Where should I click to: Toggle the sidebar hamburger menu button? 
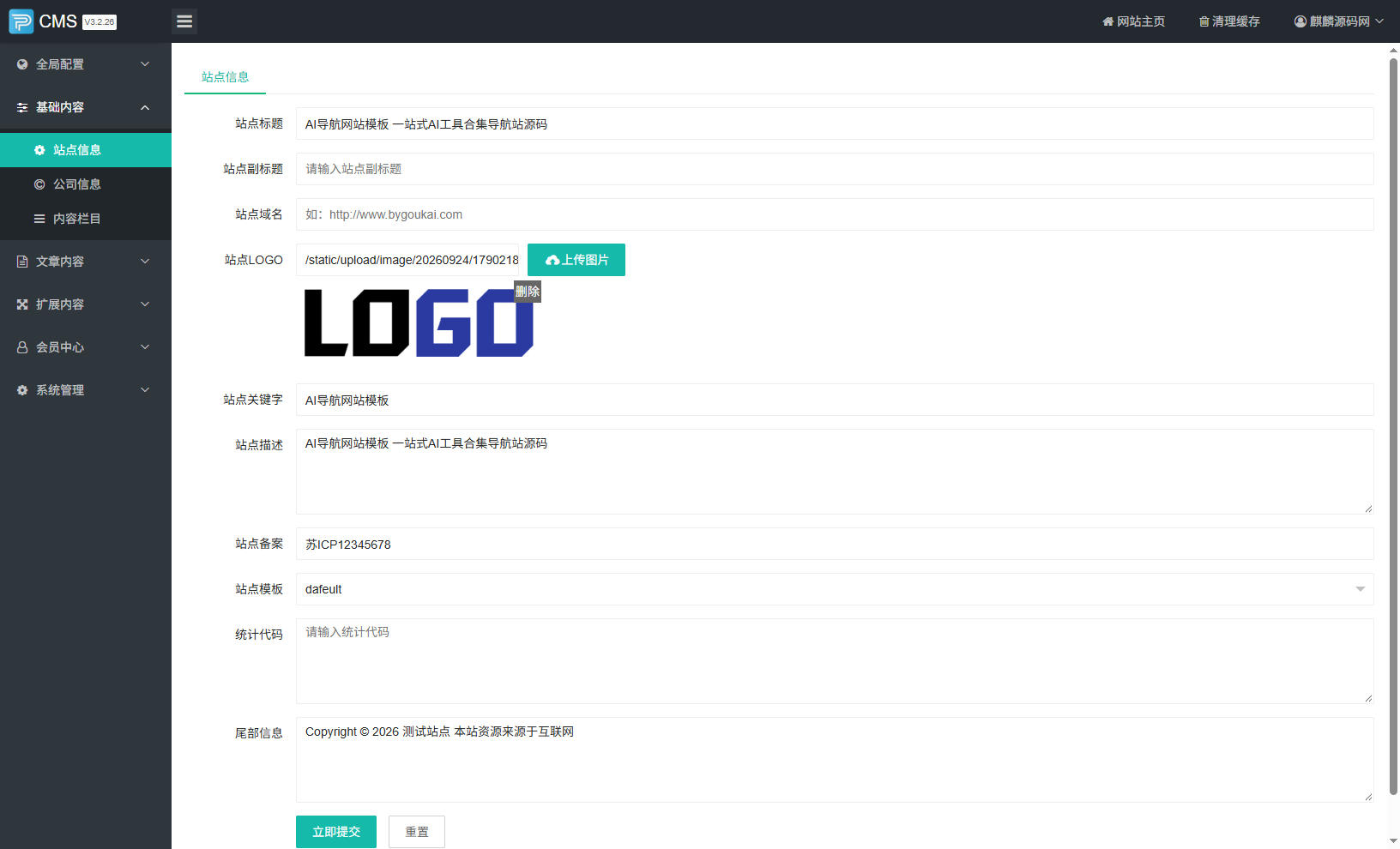point(184,21)
